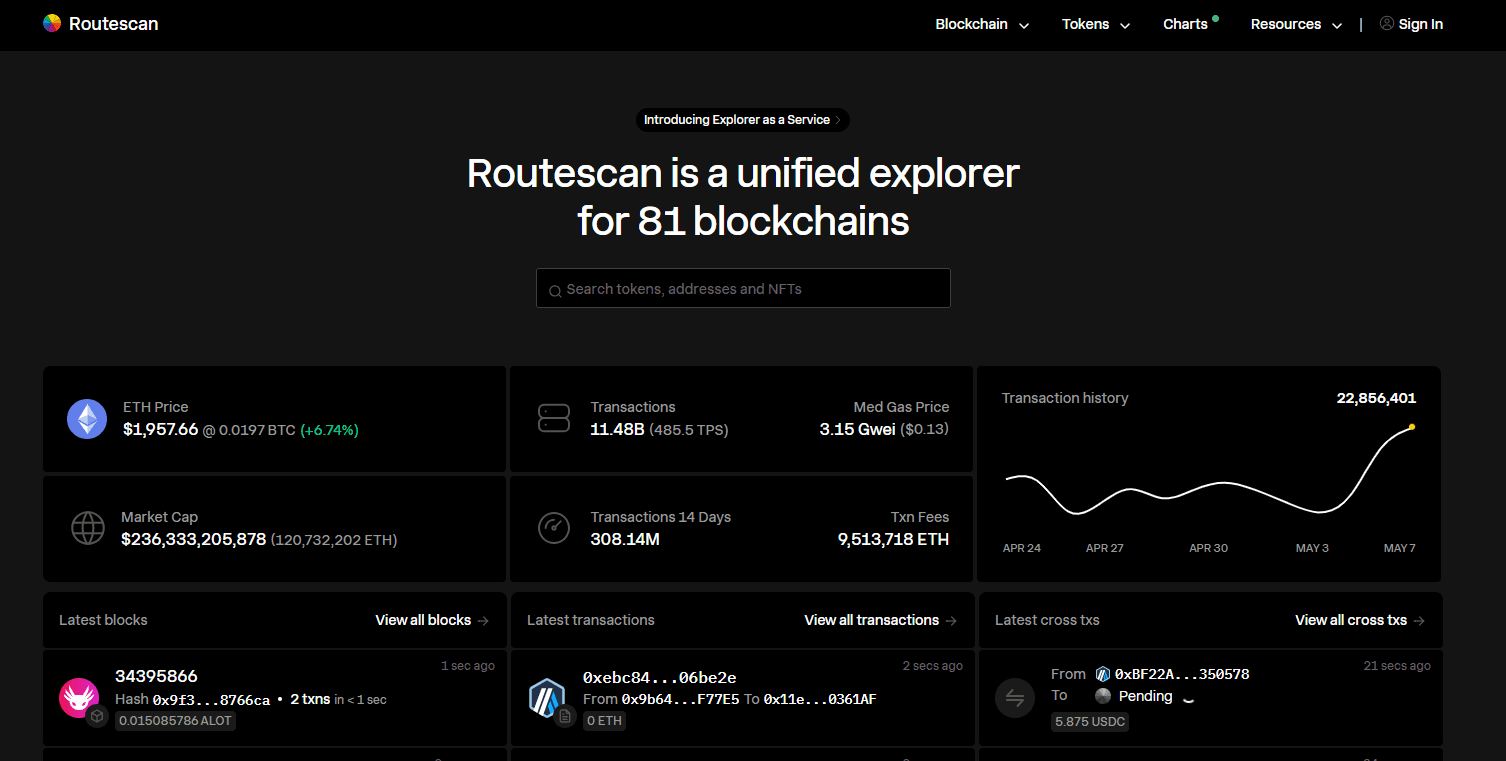
Task: Click View all blocks link
Action: (x=423, y=620)
